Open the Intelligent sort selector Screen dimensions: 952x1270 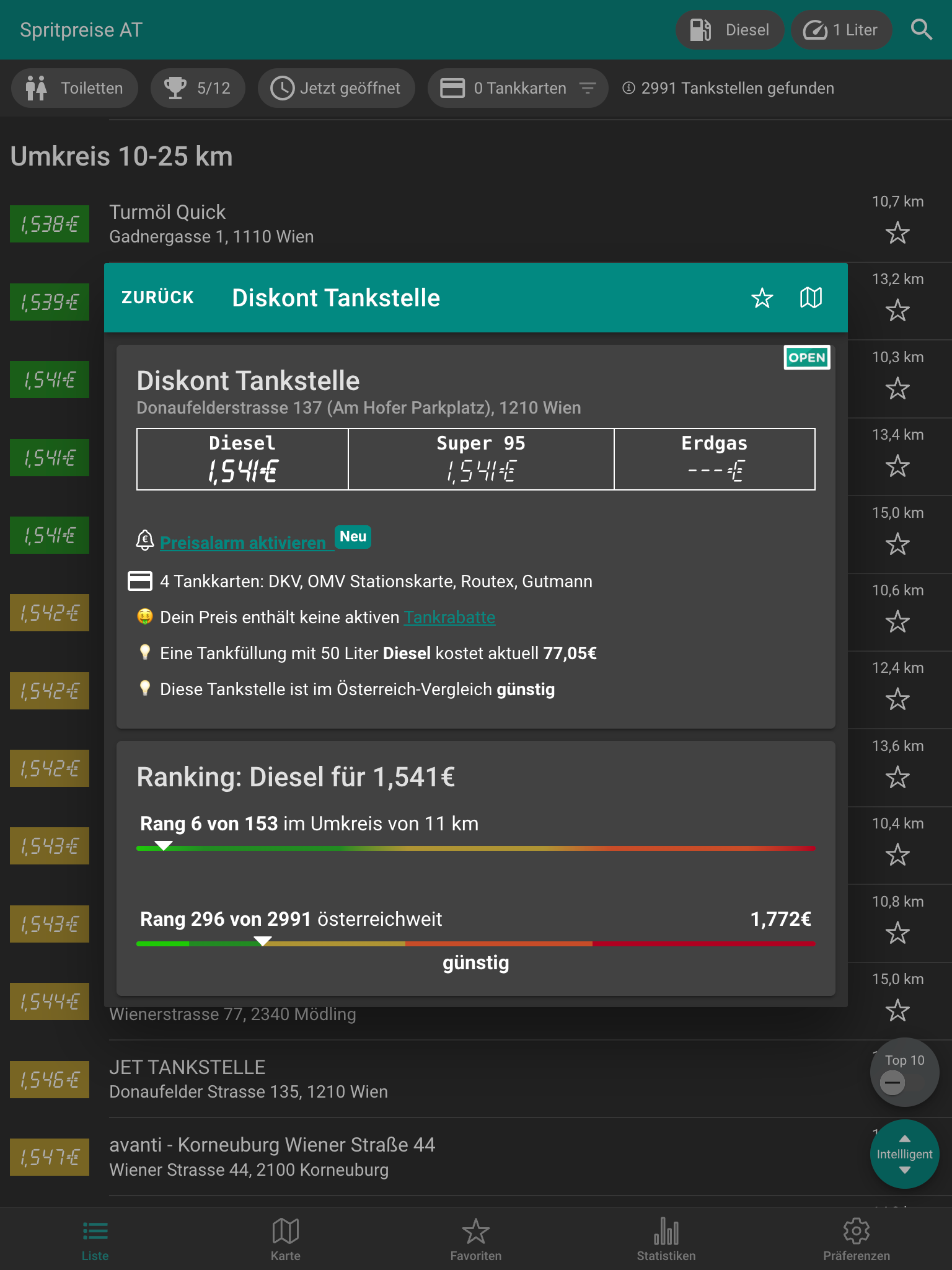point(904,1154)
